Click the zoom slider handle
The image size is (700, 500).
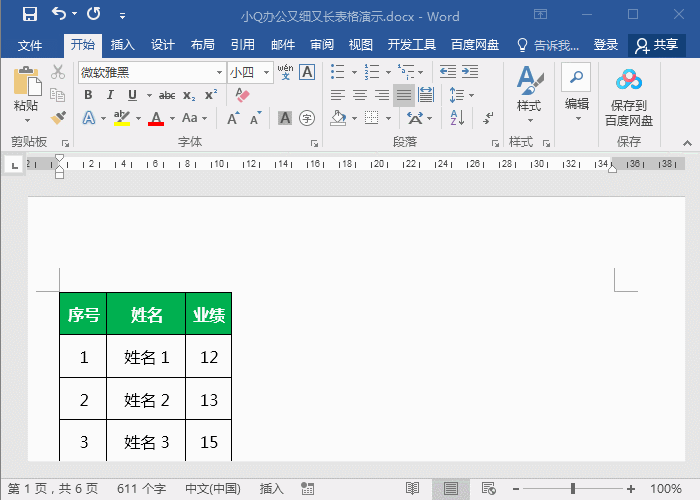click(x=573, y=488)
